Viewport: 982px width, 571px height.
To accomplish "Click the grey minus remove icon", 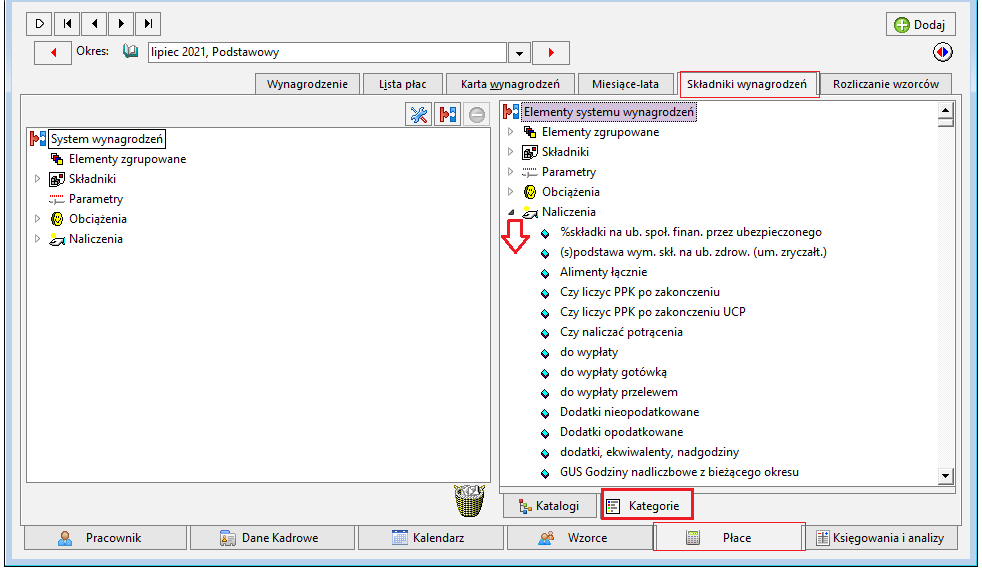I will [477, 115].
